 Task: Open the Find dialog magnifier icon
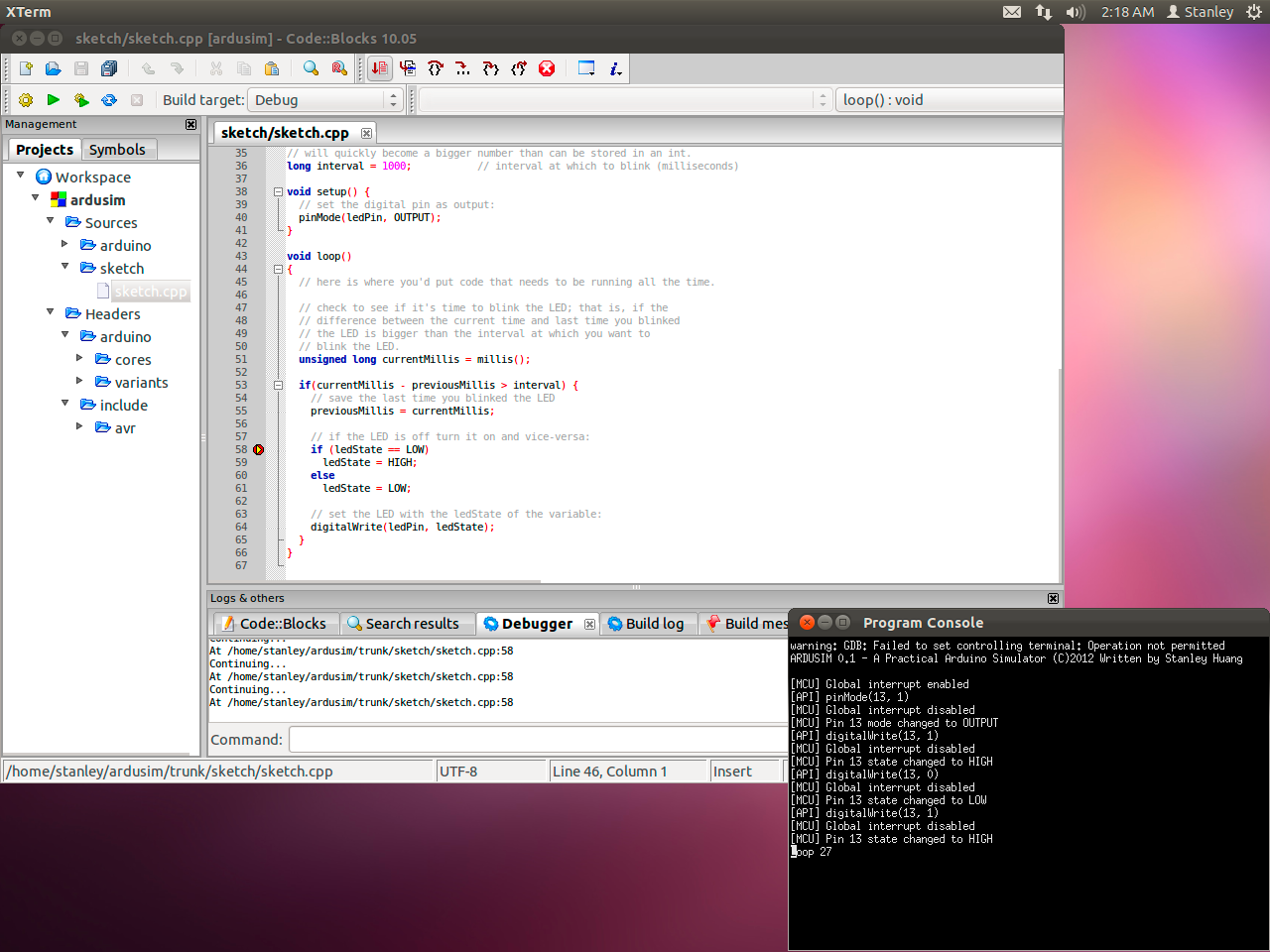[310, 68]
